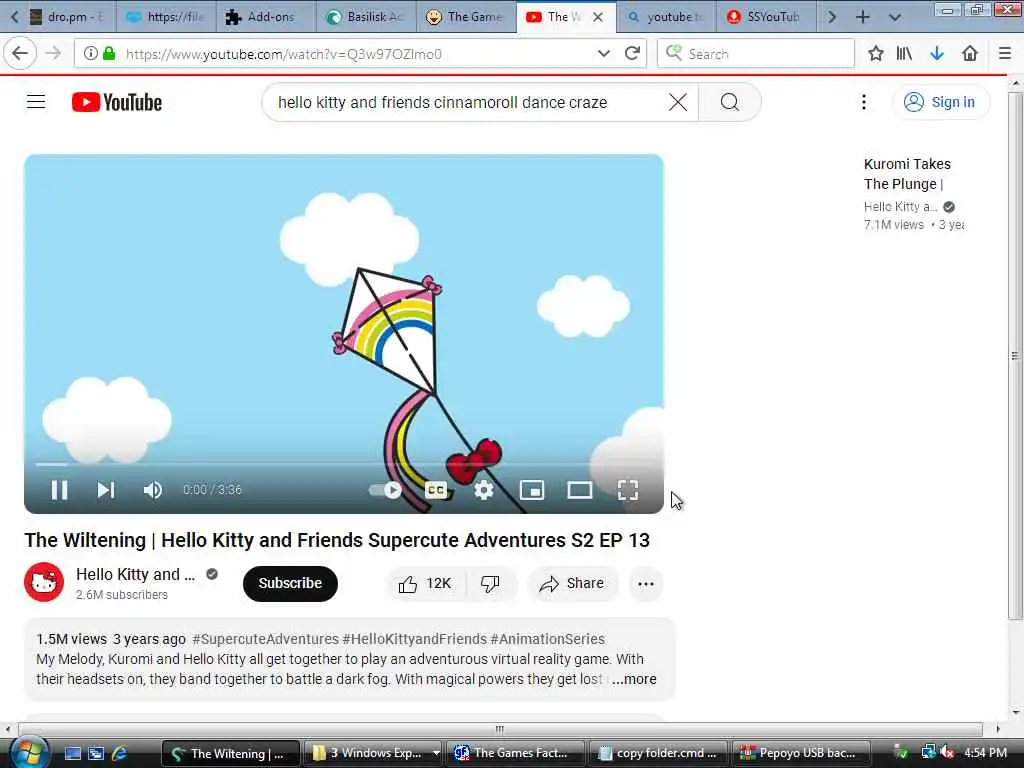Switch to Add-ons tab
1024x768 pixels.
266,17
